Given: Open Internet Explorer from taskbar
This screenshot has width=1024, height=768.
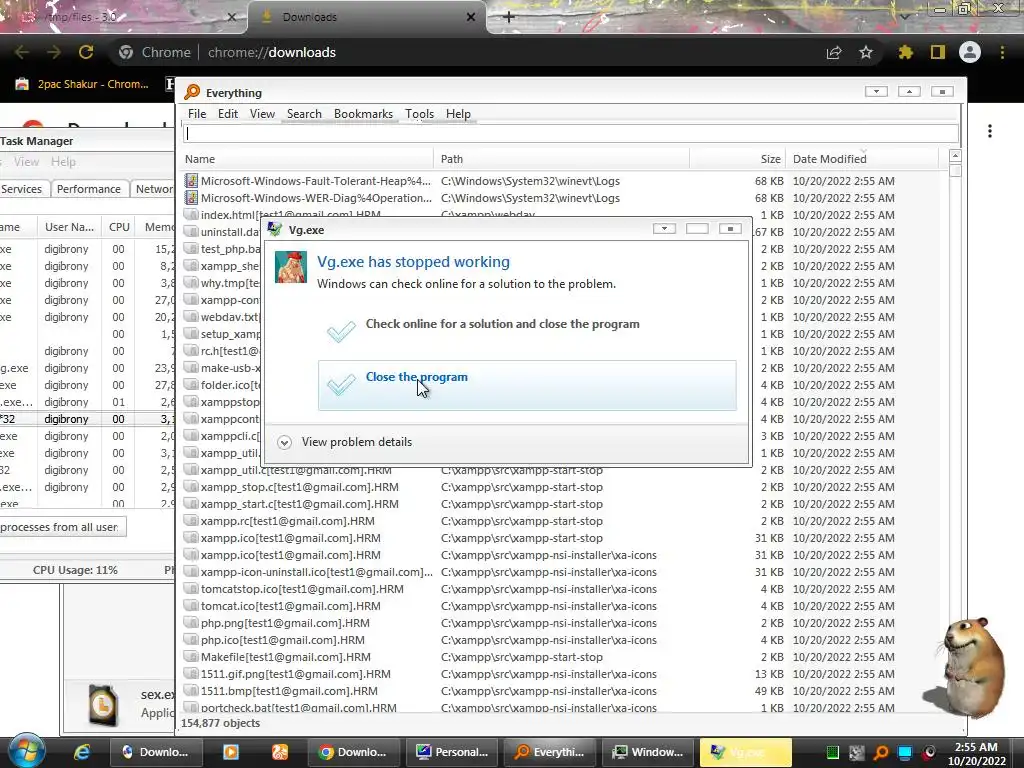Looking at the screenshot, I should click(82, 752).
